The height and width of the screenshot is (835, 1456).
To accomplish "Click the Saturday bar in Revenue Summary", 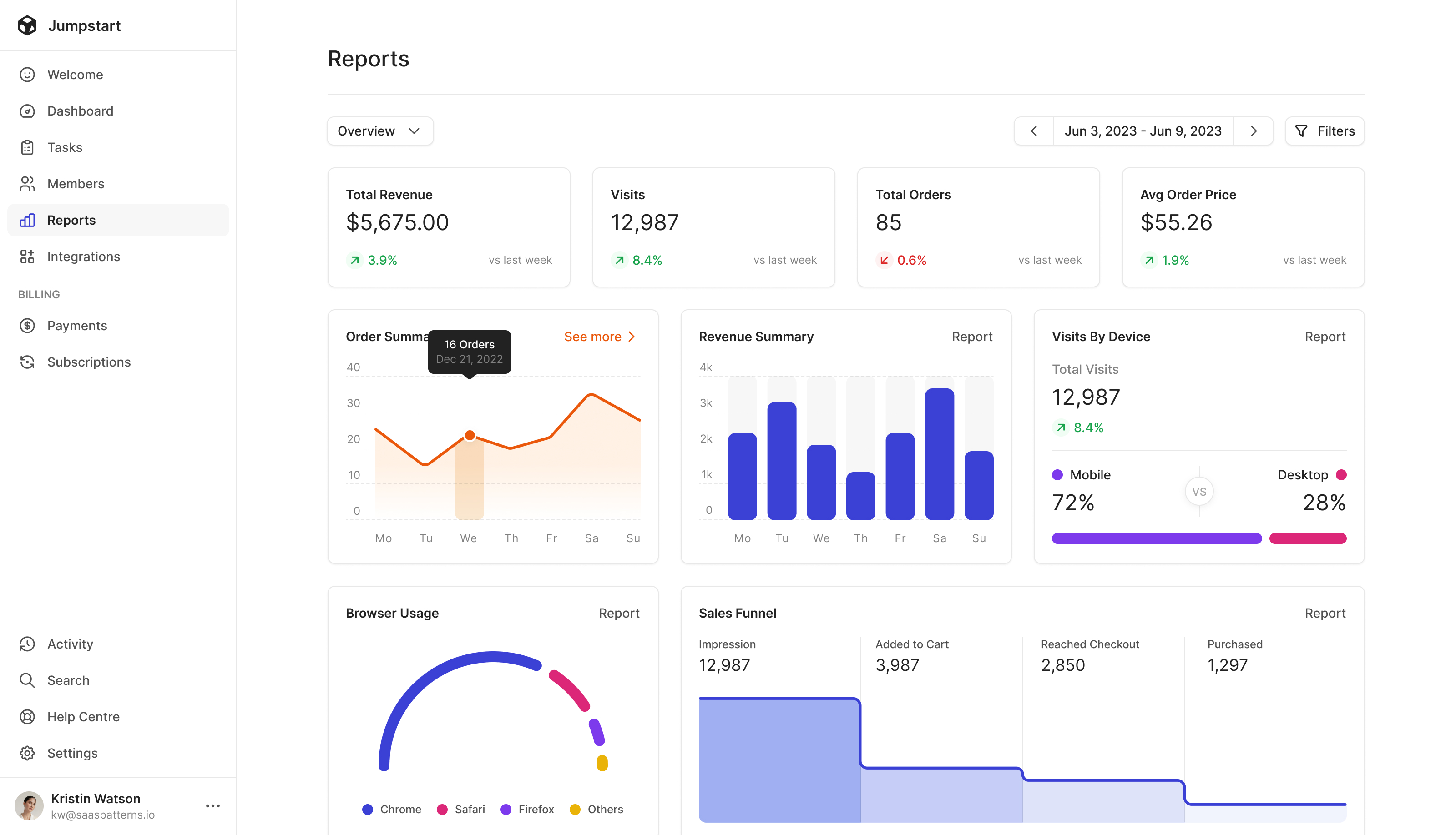I will coord(939,454).
